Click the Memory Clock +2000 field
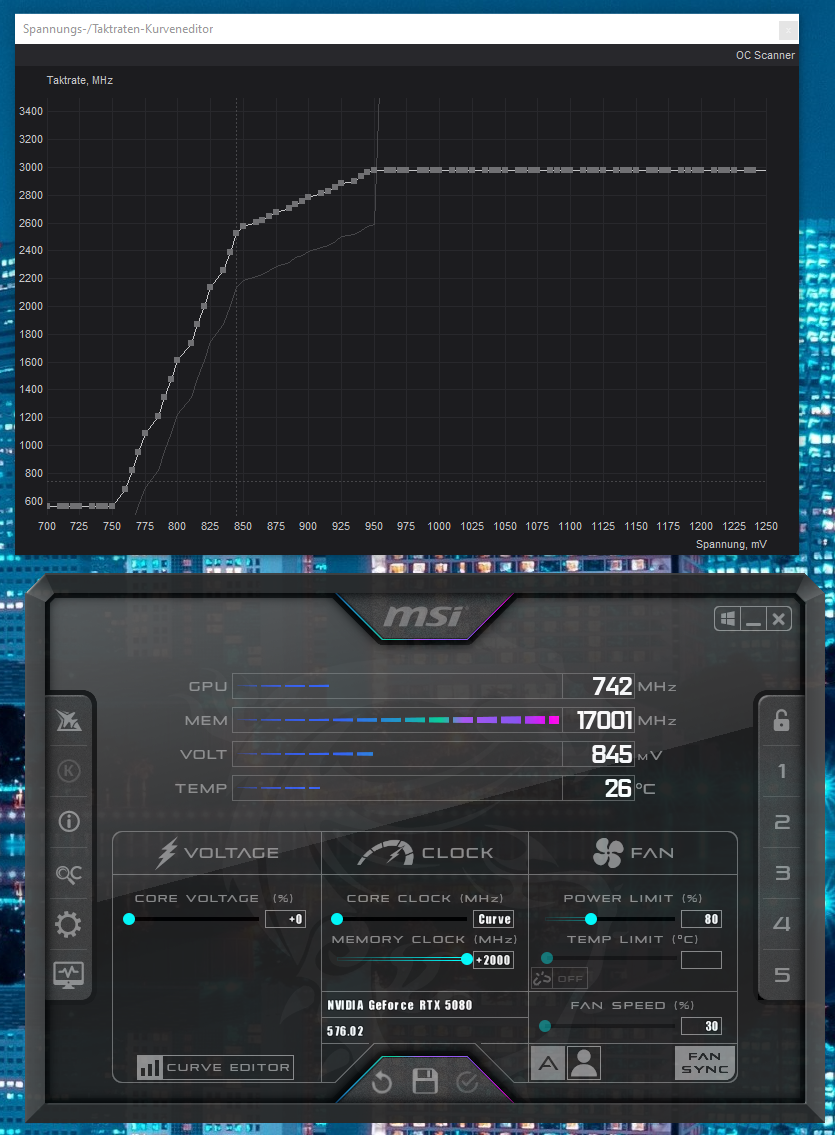Screen dimensions: 835x1135 [493, 960]
